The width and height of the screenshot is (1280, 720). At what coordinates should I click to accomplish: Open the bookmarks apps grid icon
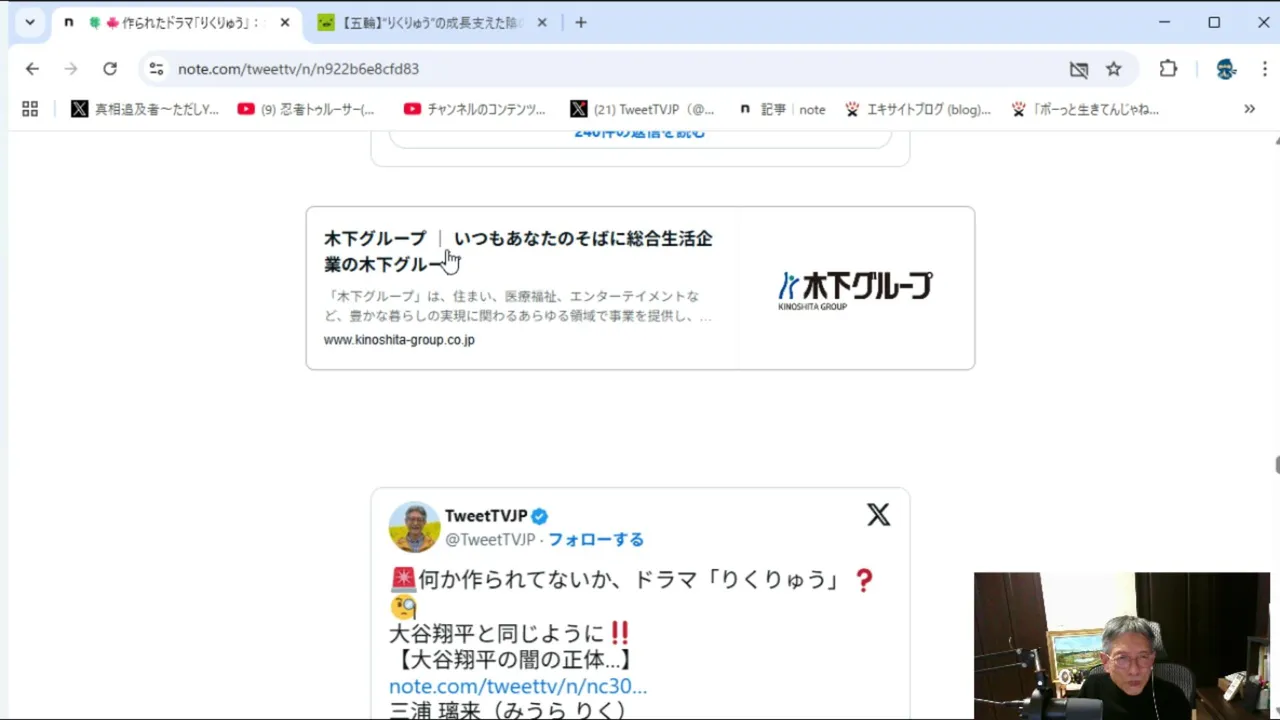30,109
